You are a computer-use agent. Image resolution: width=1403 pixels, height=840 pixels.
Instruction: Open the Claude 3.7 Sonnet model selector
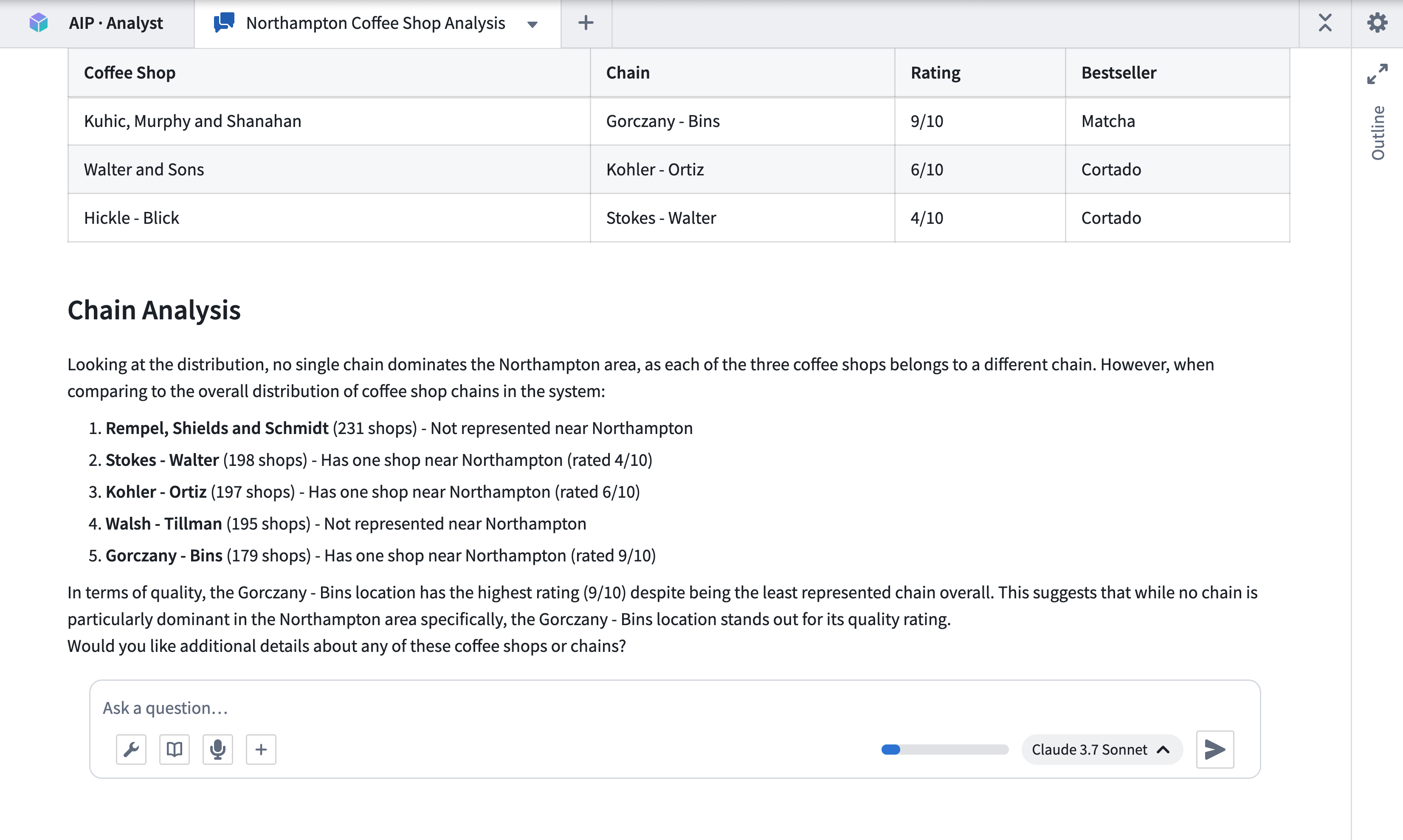coord(1092,750)
